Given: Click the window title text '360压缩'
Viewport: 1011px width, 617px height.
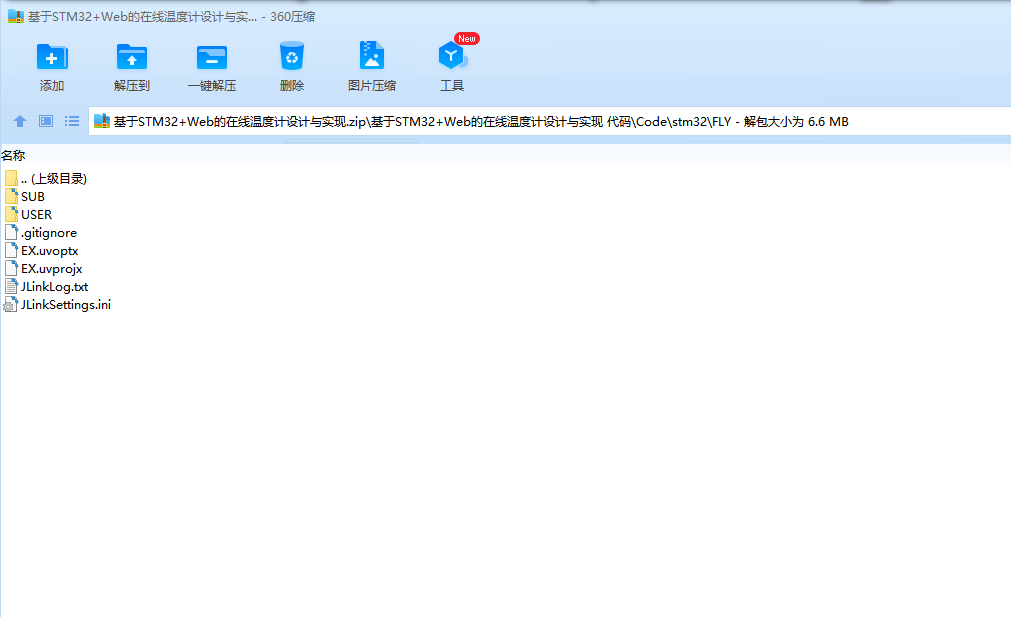Looking at the screenshot, I should pos(292,17).
